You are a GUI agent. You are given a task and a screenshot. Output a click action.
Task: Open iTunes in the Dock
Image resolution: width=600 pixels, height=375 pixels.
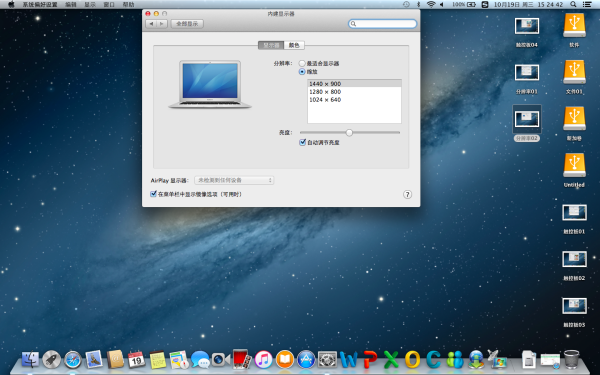(x=263, y=360)
